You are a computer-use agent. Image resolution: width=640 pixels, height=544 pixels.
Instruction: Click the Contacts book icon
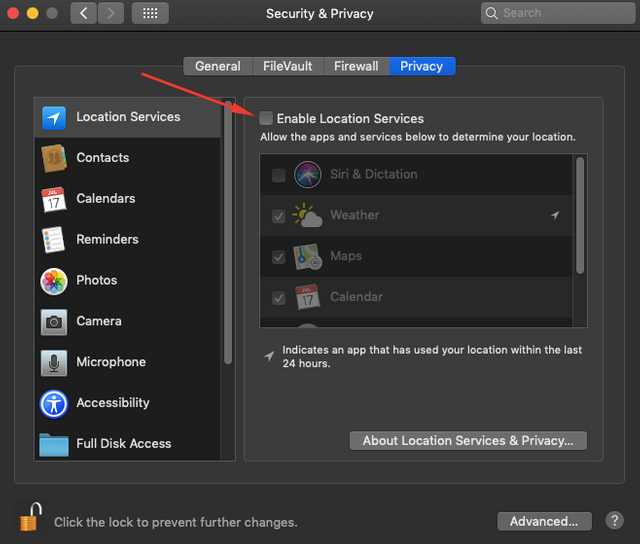coord(54,158)
